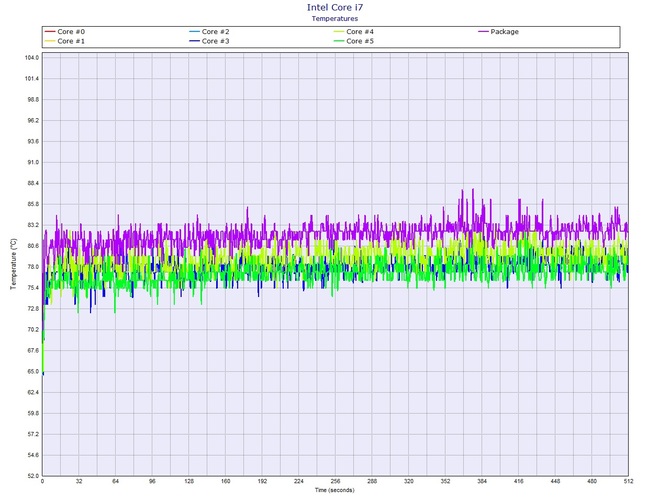Click the 128 x-axis tick label

point(189,481)
